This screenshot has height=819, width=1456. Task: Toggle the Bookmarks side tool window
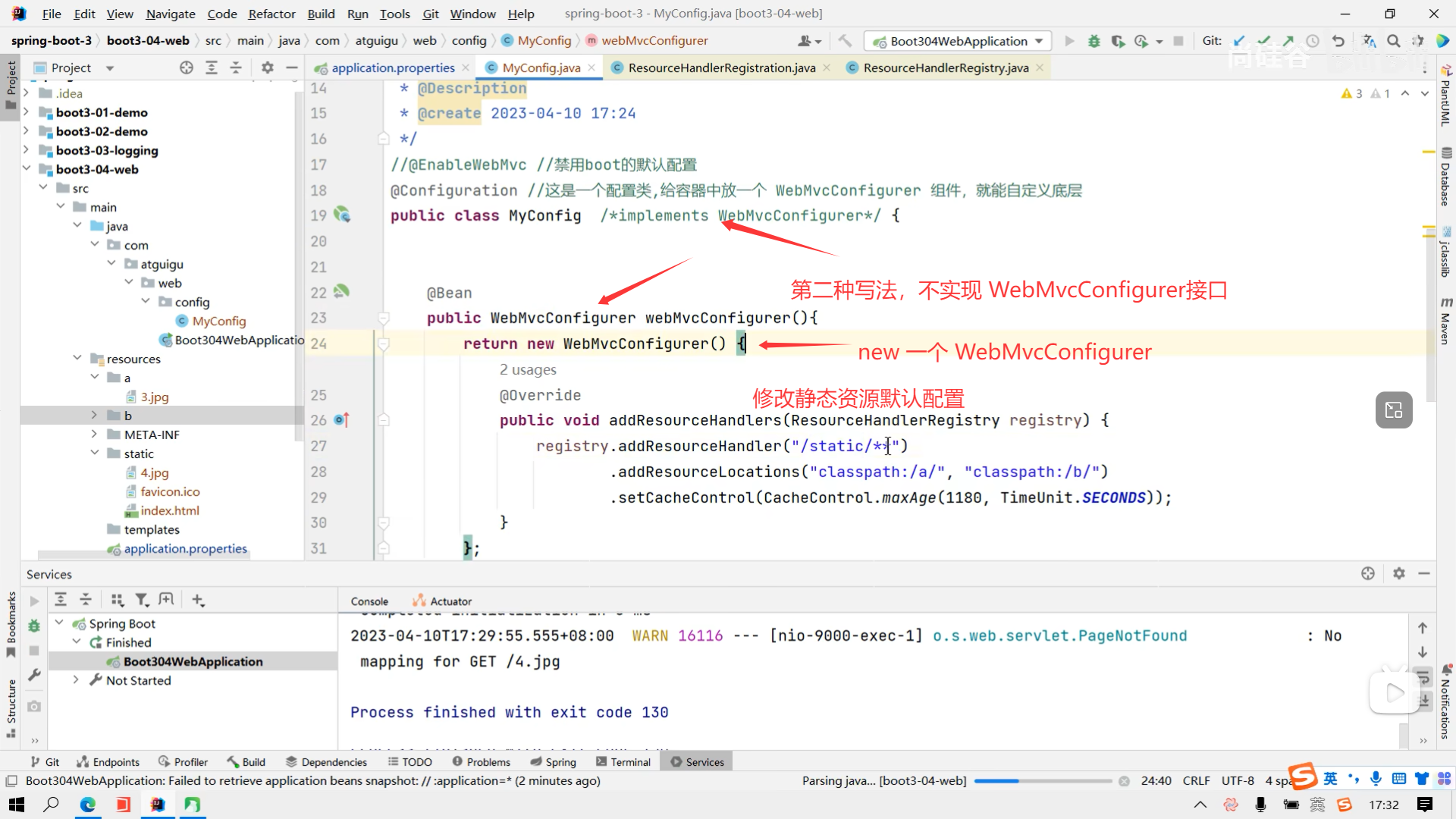pos(11,622)
